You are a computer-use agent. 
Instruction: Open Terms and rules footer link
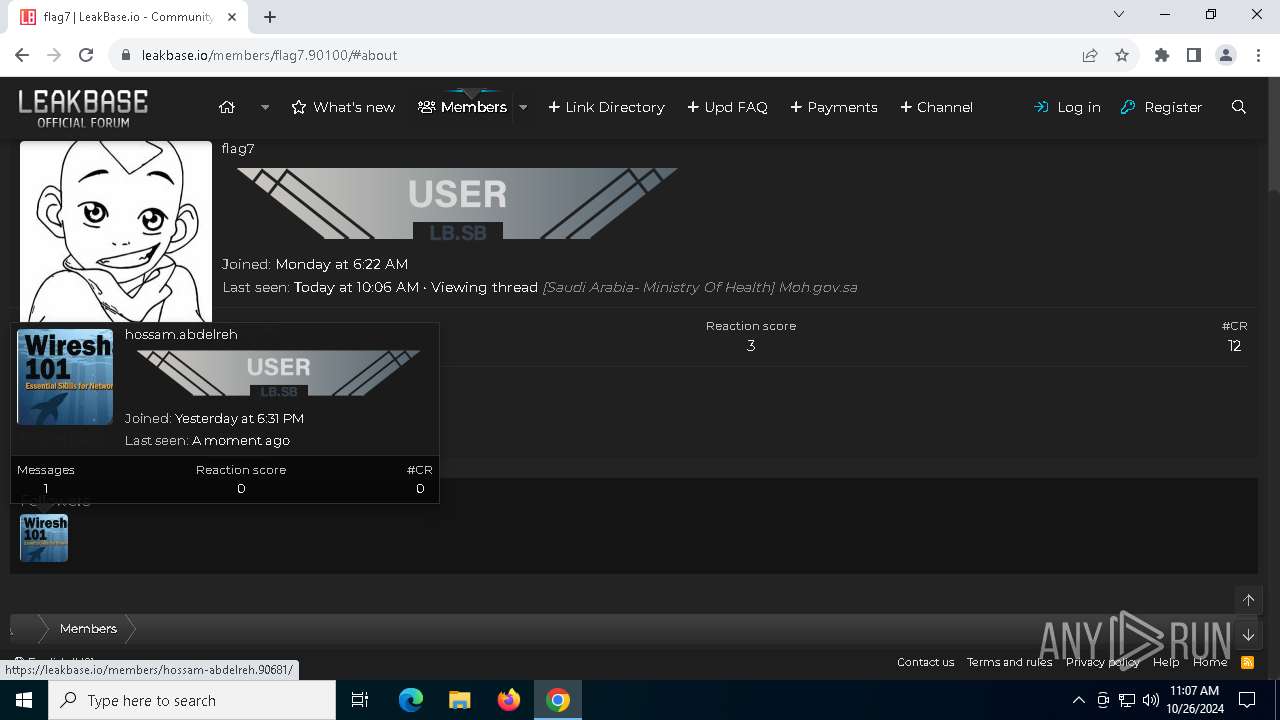click(1009, 662)
